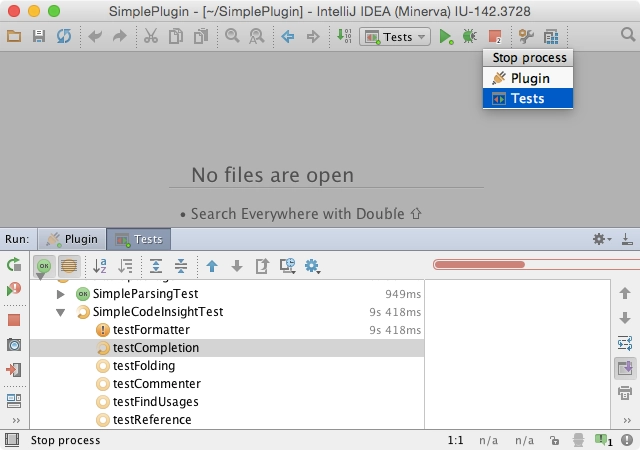Choose Tests in the Stop process popup

(x=528, y=98)
